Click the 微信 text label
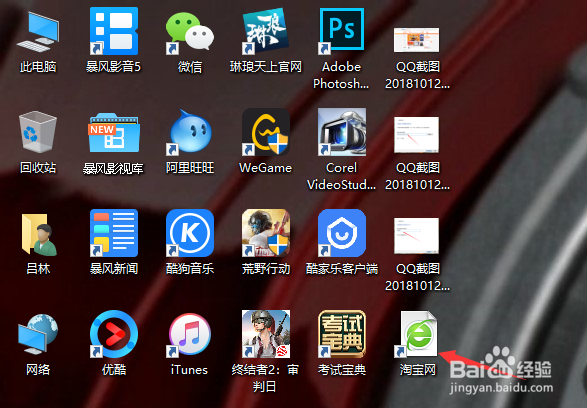The height and width of the screenshot is (408, 587). [190, 67]
